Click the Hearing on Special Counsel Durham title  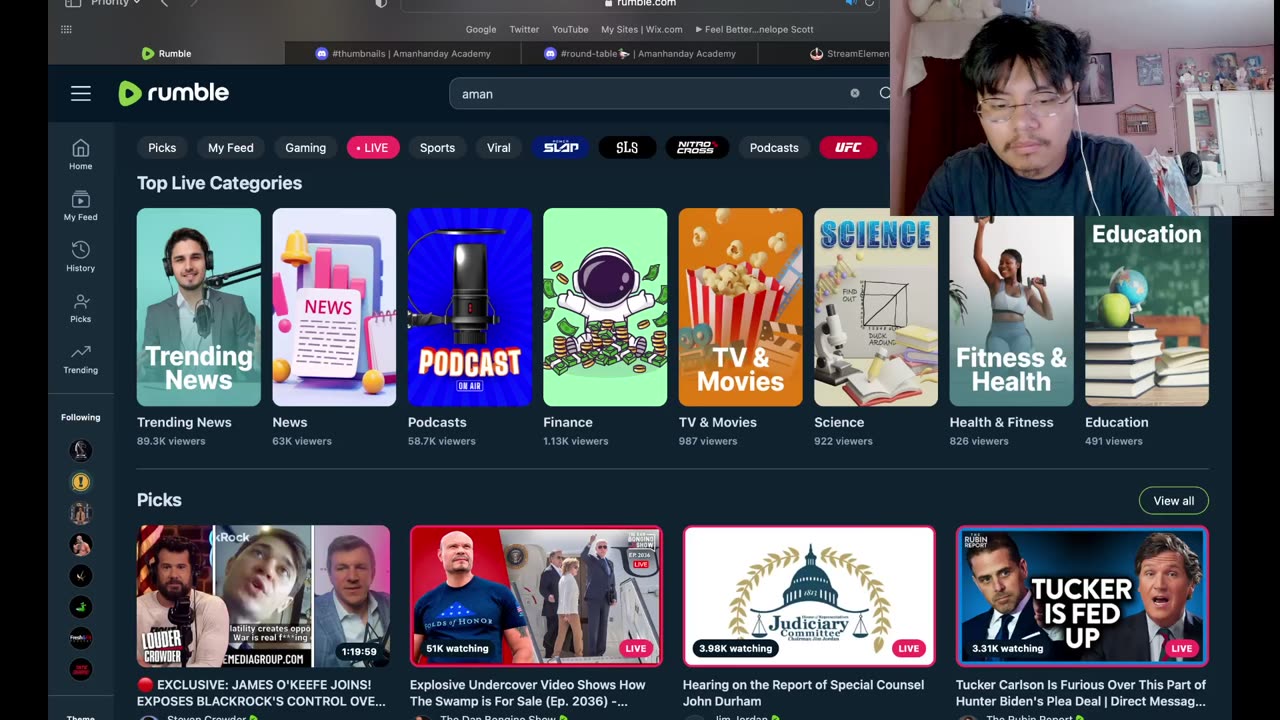(x=802, y=693)
